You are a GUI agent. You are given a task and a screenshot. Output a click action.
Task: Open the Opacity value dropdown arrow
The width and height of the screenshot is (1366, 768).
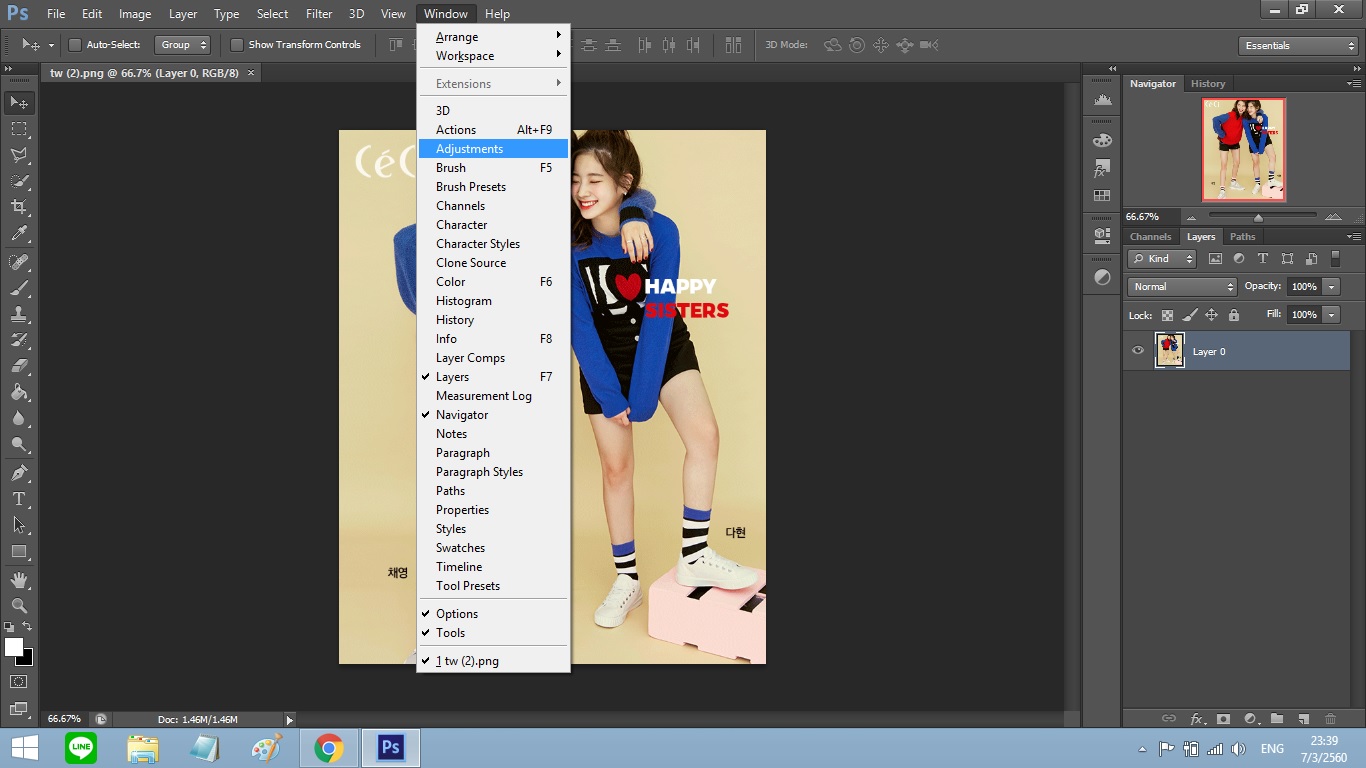point(1331,287)
